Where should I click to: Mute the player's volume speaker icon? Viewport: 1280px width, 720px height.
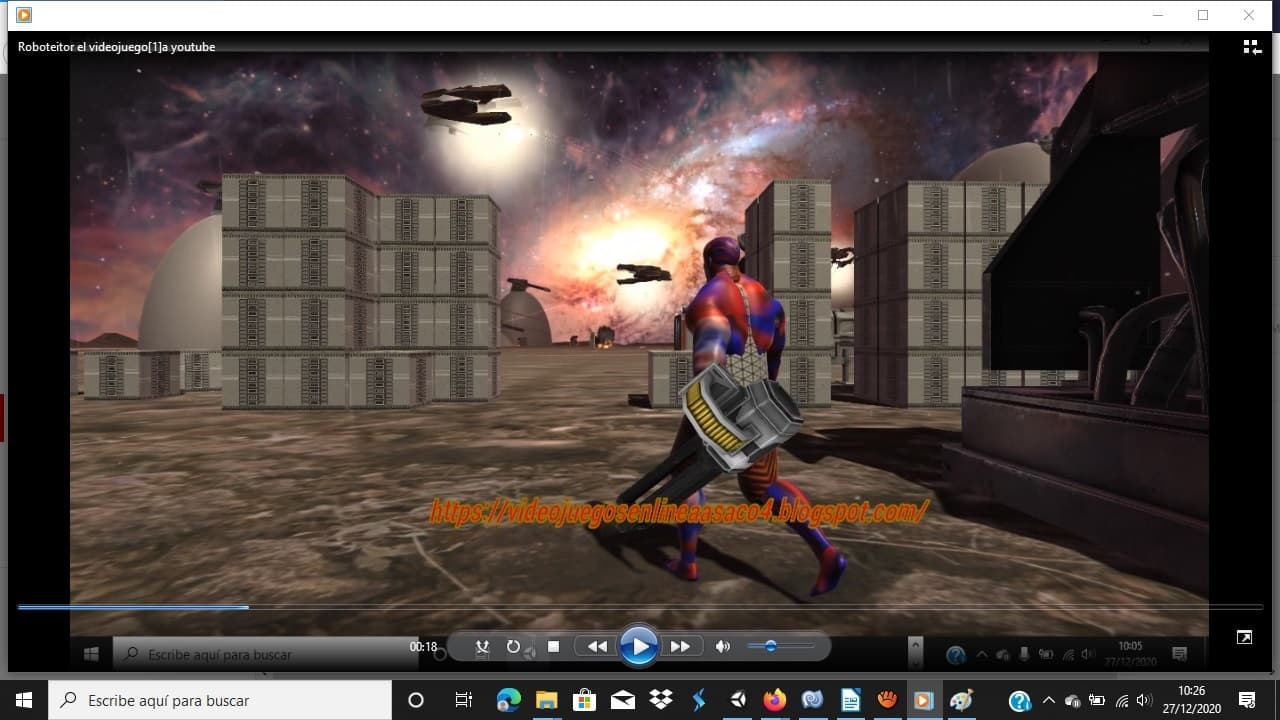point(723,647)
